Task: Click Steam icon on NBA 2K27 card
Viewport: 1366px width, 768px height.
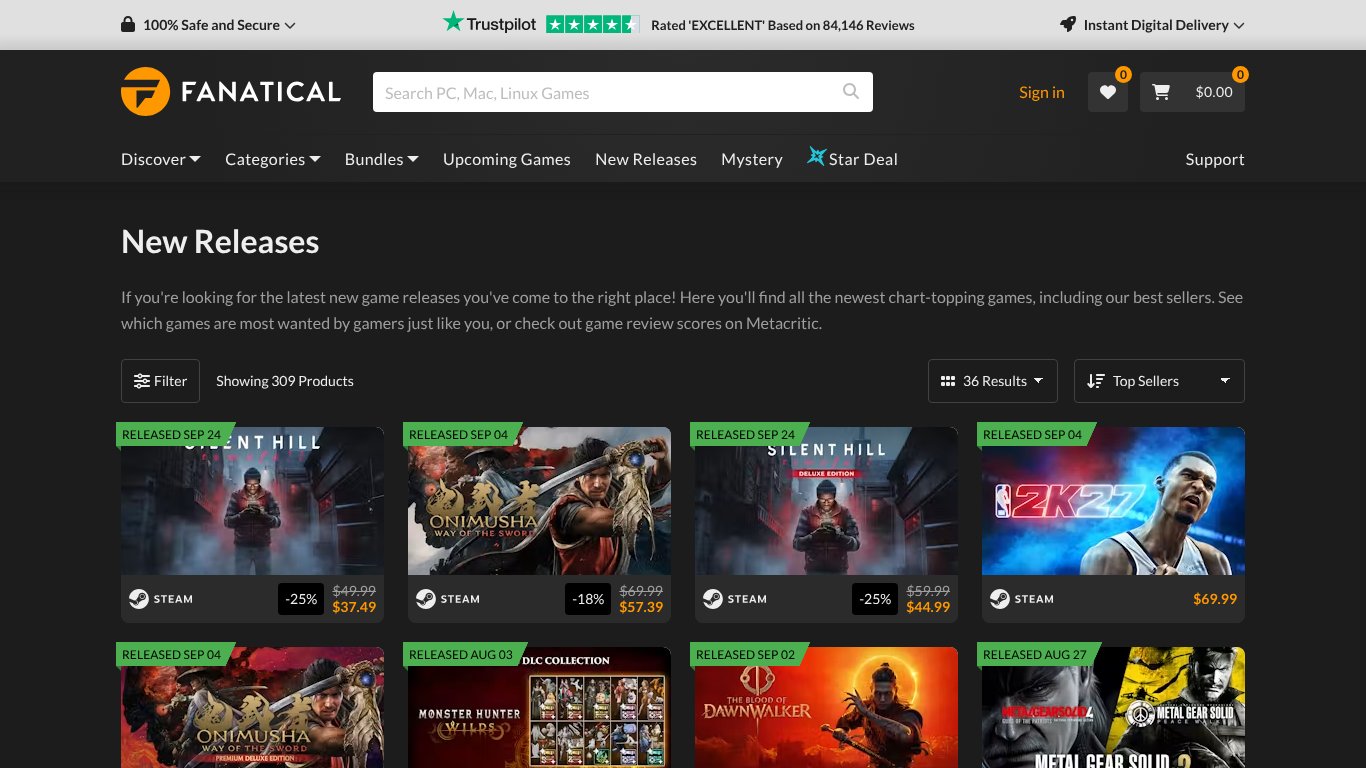Action: coord(1000,599)
